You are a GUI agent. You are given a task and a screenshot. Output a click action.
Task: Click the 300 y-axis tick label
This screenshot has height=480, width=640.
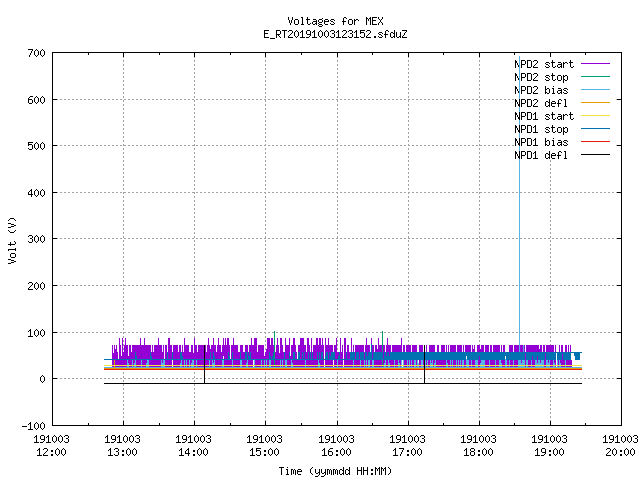[36, 239]
